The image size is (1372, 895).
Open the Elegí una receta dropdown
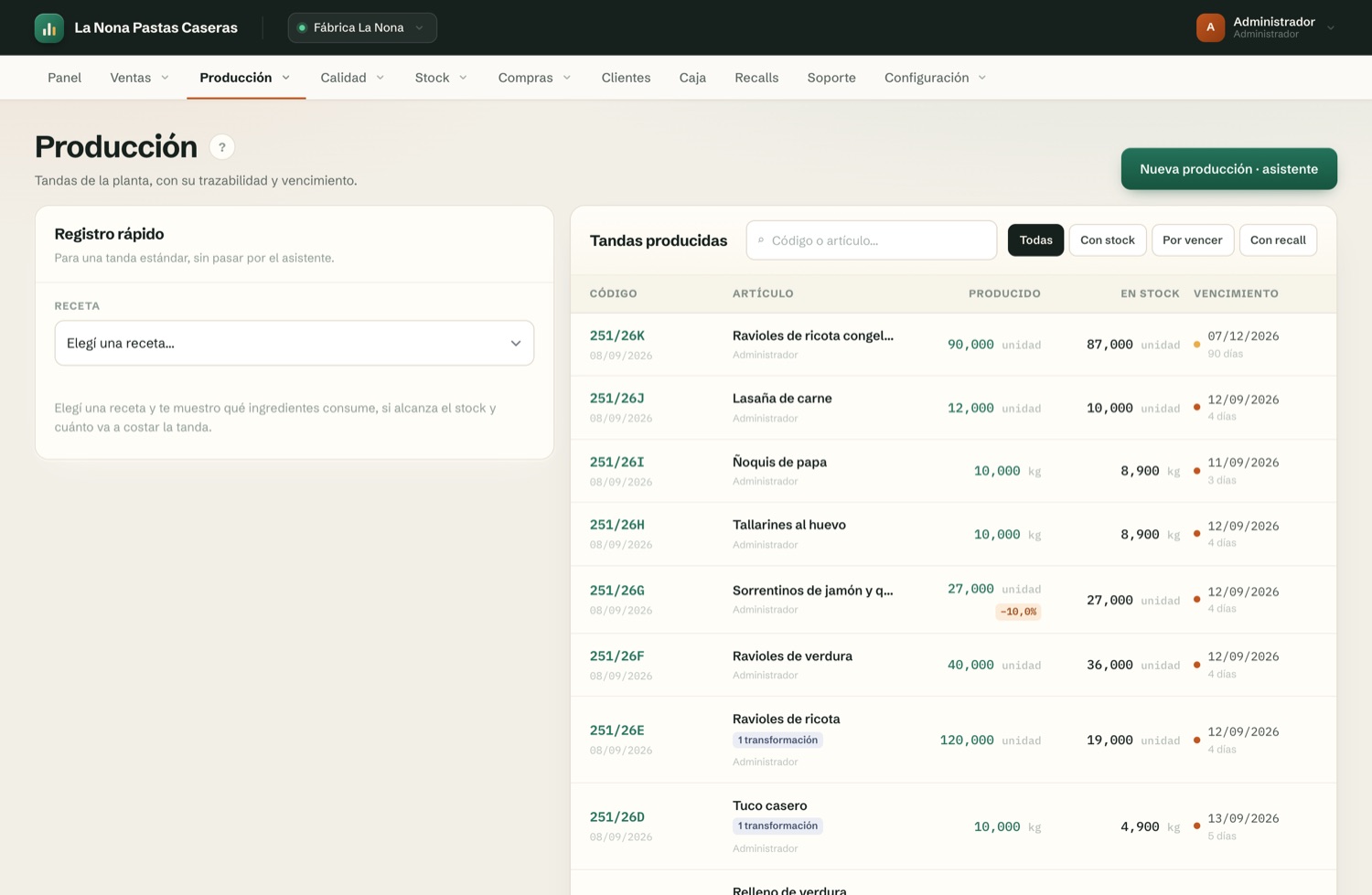295,343
